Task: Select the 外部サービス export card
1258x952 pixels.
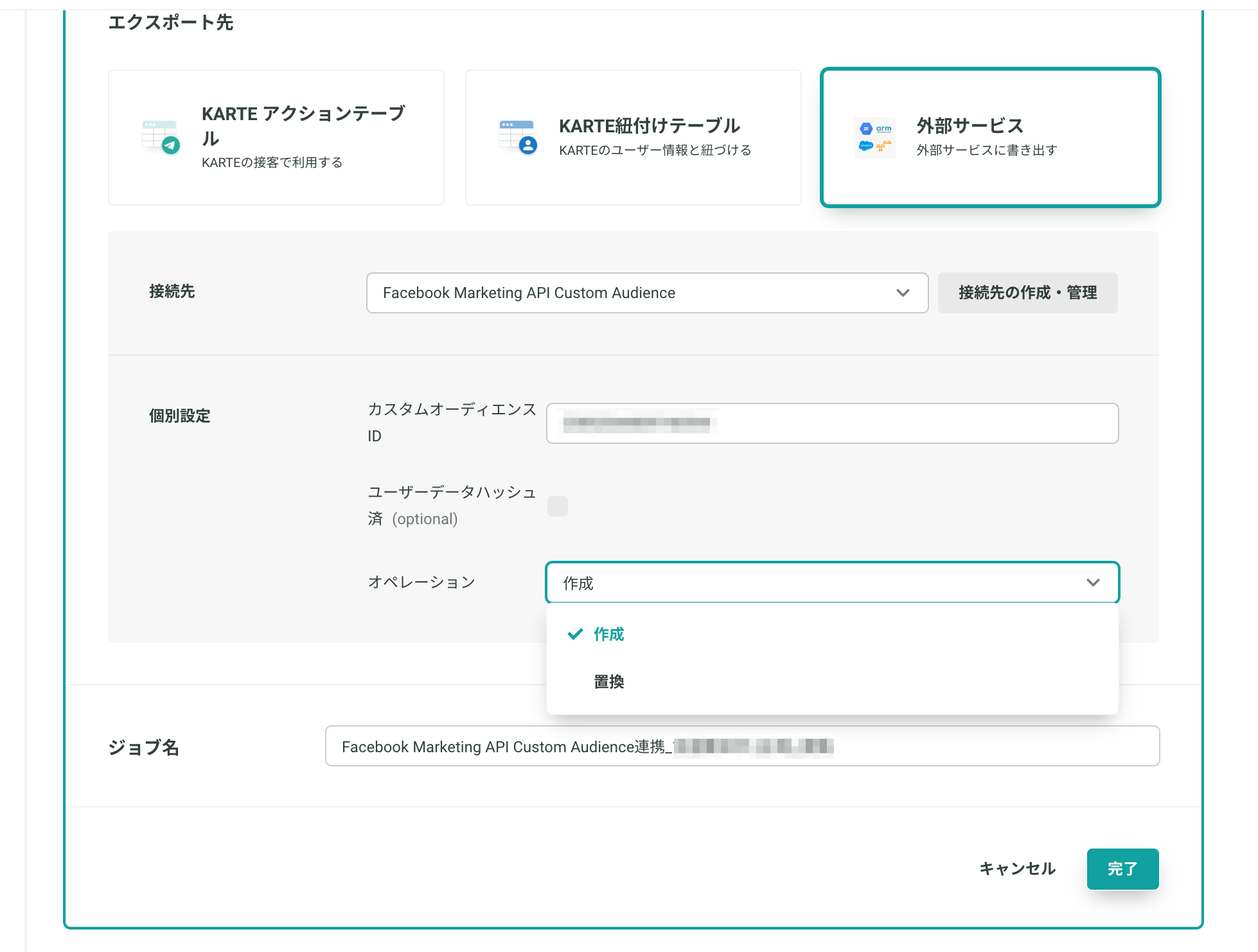Action: point(990,137)
